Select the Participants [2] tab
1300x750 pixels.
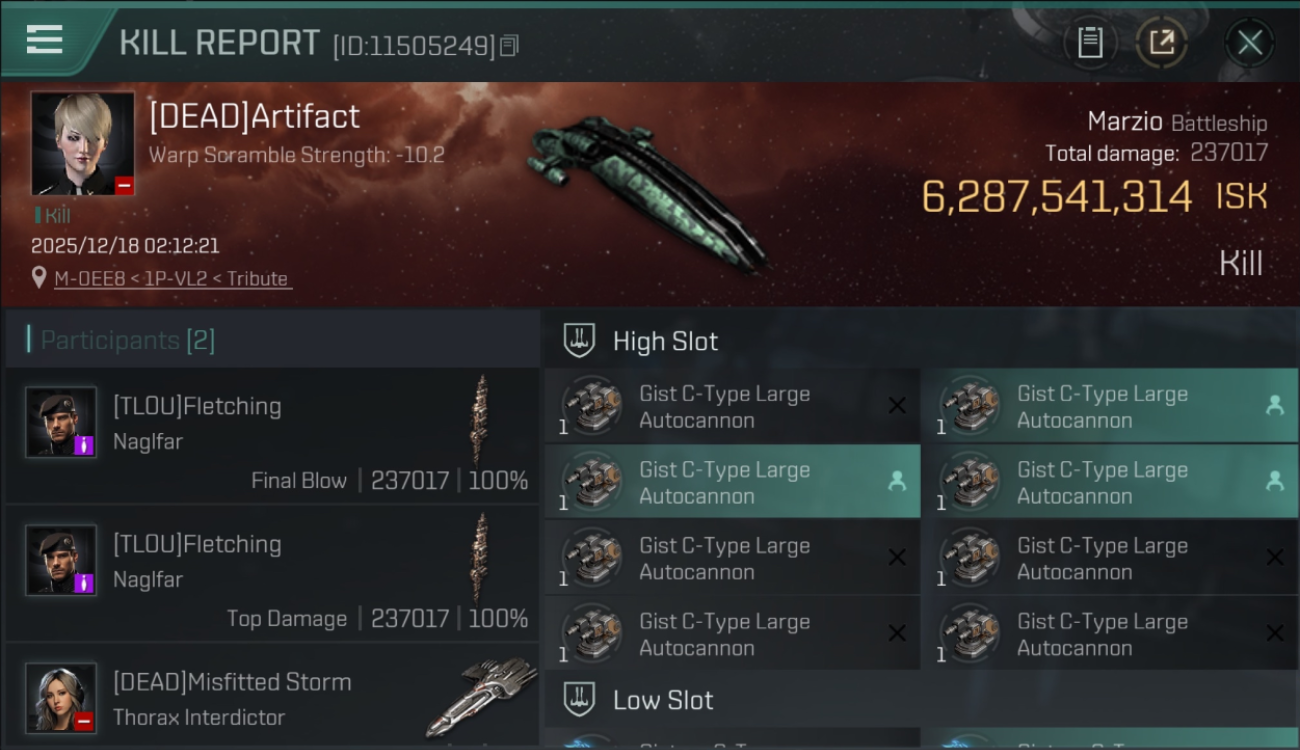(128, 340)
